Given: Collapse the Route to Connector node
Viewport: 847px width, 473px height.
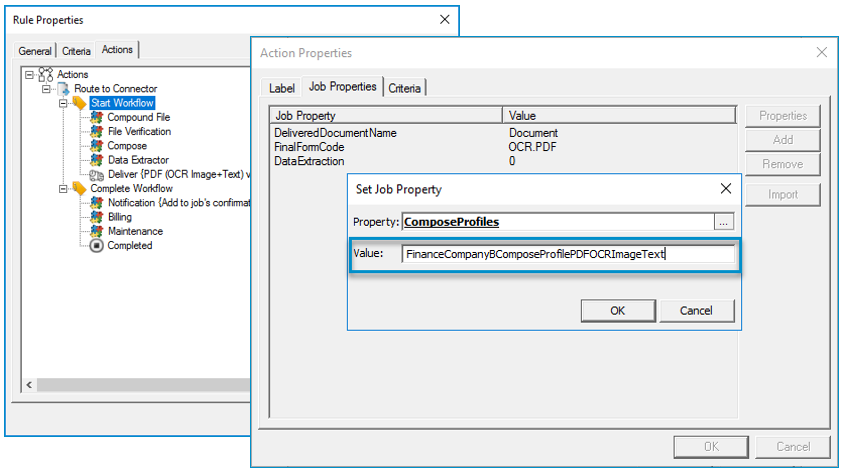Looking at the screenshot, I should pyautogui.click(x=46, y=89).
